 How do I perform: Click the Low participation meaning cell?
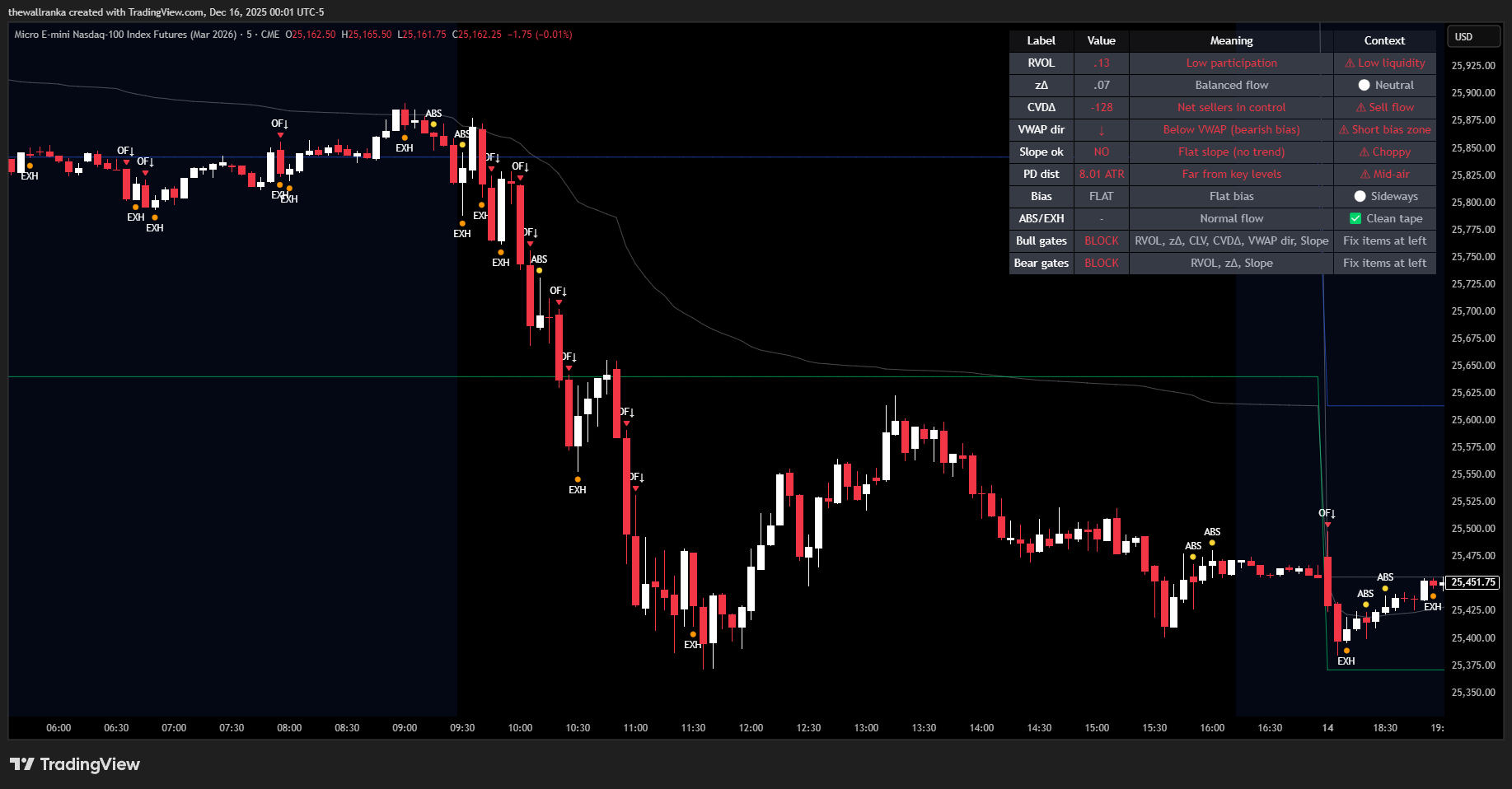pos(1232,63)
